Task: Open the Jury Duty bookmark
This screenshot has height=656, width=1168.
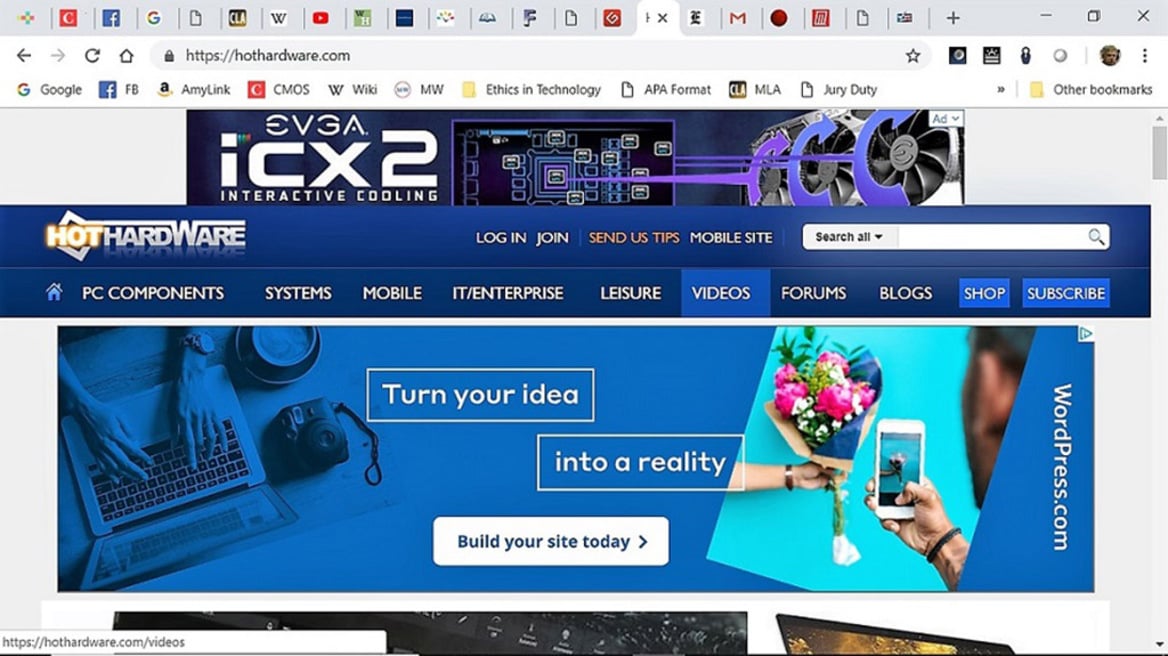Action: (838, 89)
